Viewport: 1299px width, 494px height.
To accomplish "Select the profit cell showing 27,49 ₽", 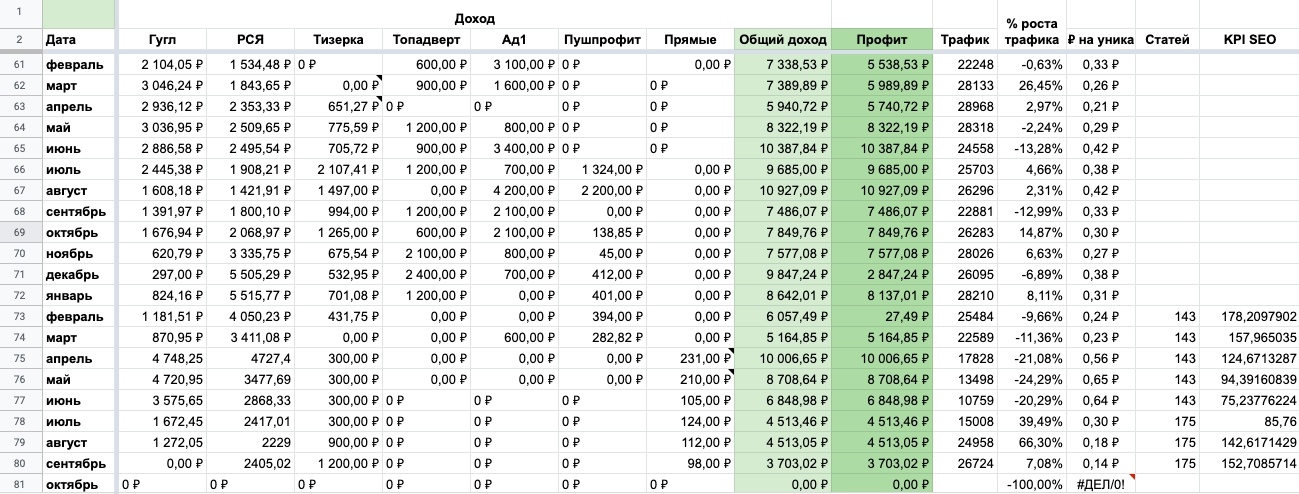I will point(881,317).
